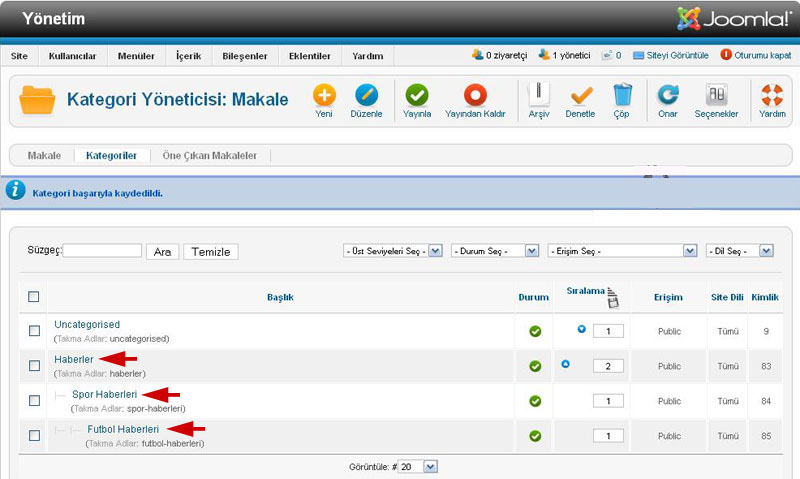Click the Temizle clear button

click(x=211, y=251)
